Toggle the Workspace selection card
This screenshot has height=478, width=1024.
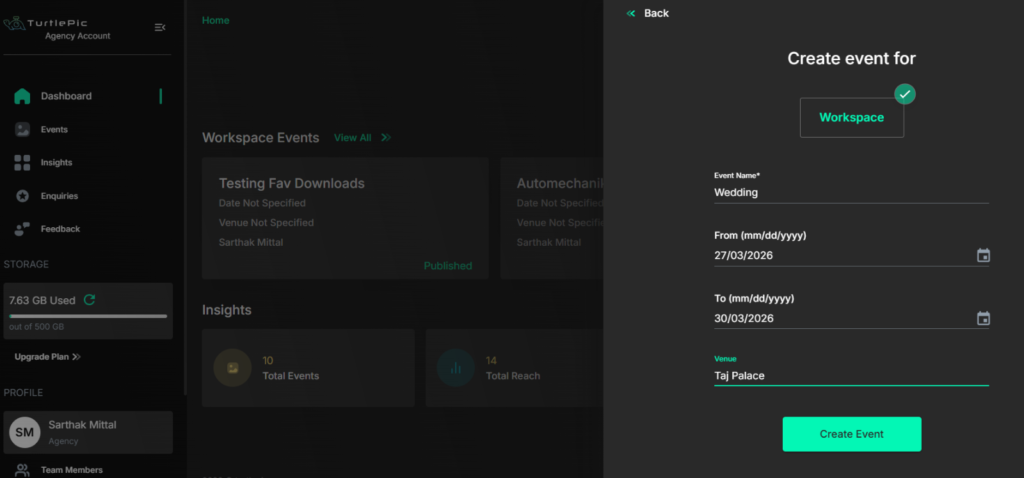coord(851,117)
